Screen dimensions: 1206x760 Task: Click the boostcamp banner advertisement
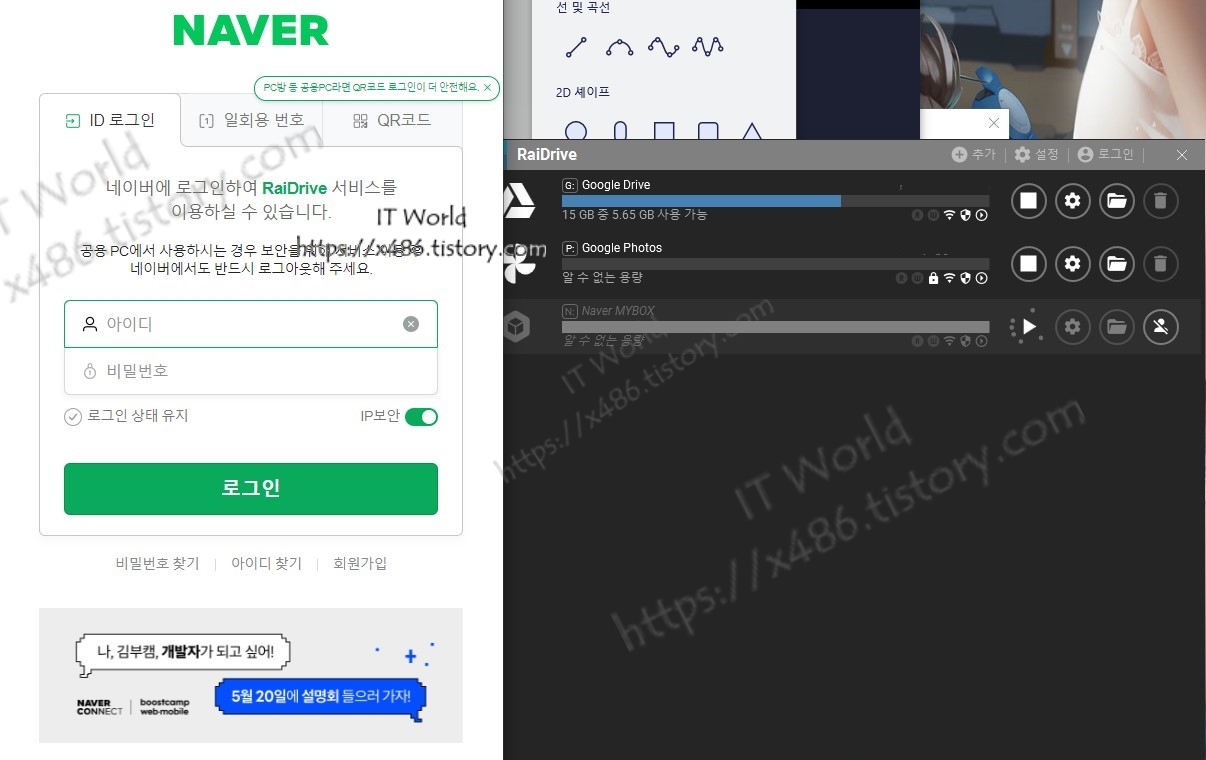(x=251, y=676)
